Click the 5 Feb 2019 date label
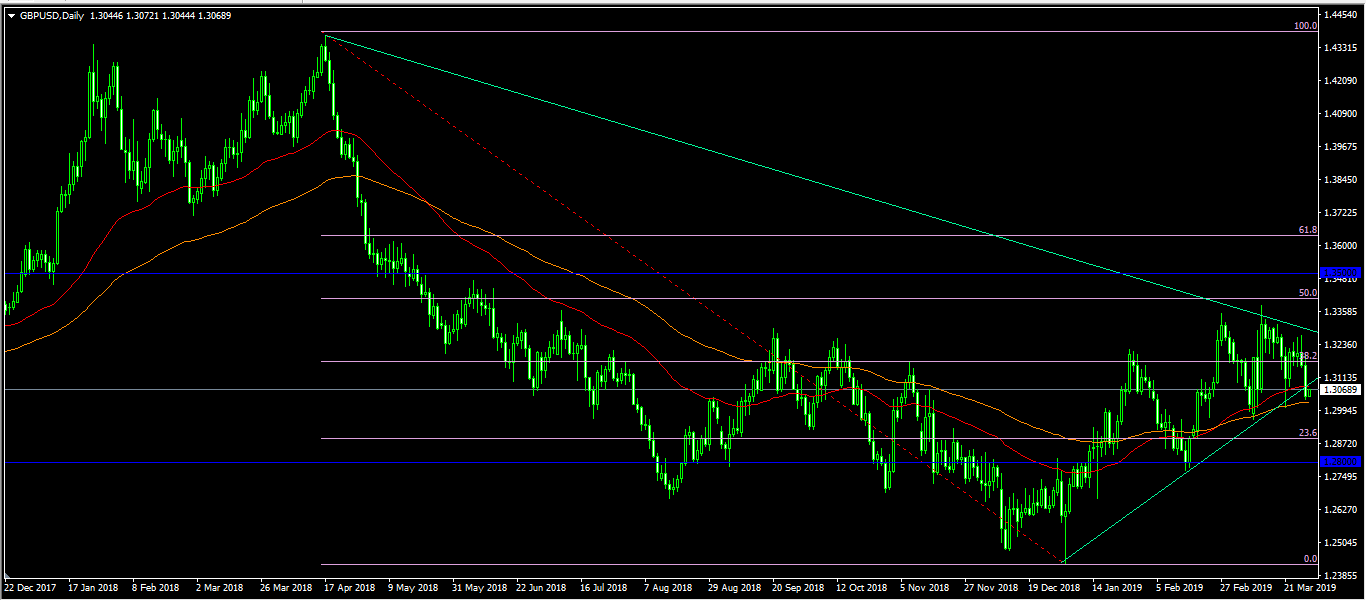The image size is (1366, 600). click(1182, 588)
